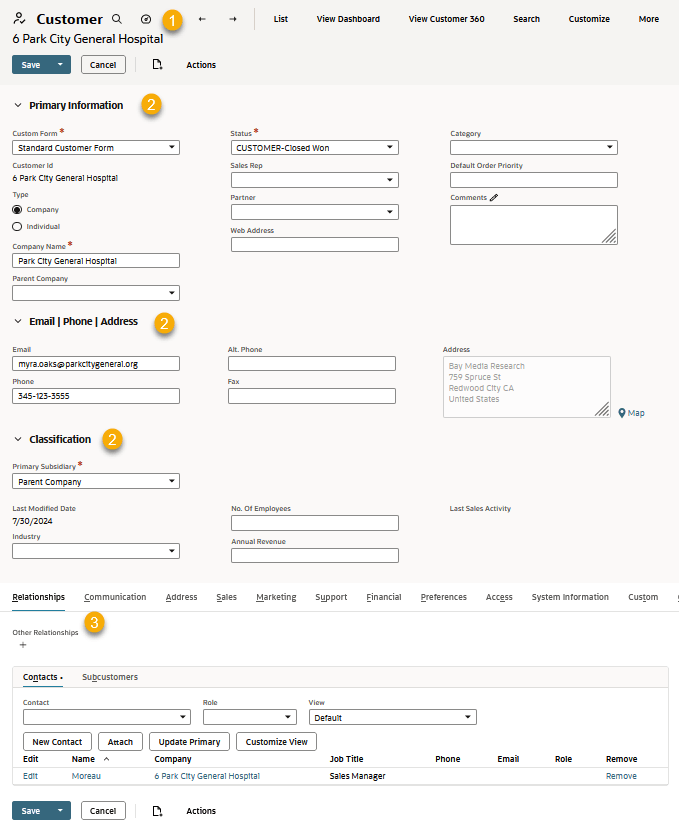Open the top Save button dropdown arrow
This screenshot has width=679, height=822.
click(60, 64)
